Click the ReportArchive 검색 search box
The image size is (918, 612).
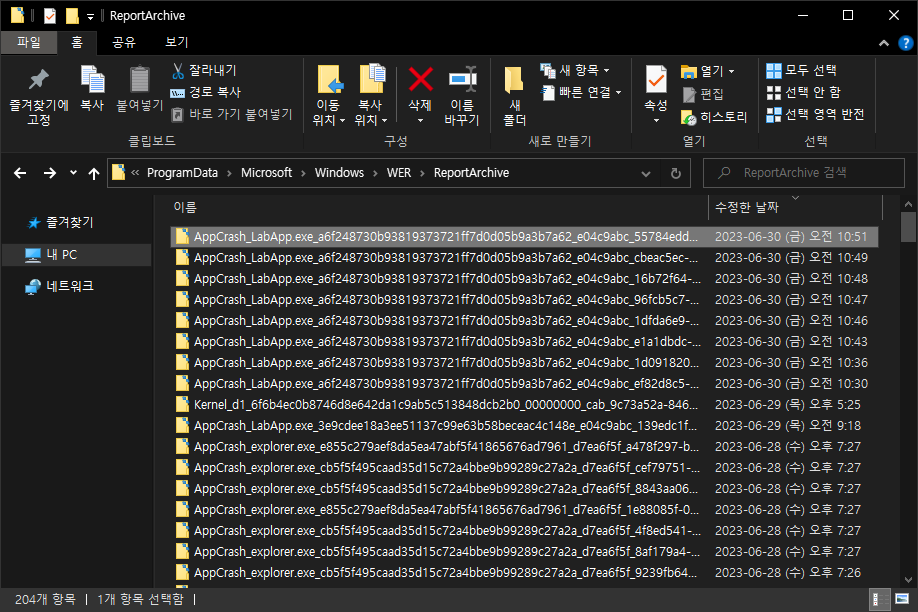click(803, 173)
